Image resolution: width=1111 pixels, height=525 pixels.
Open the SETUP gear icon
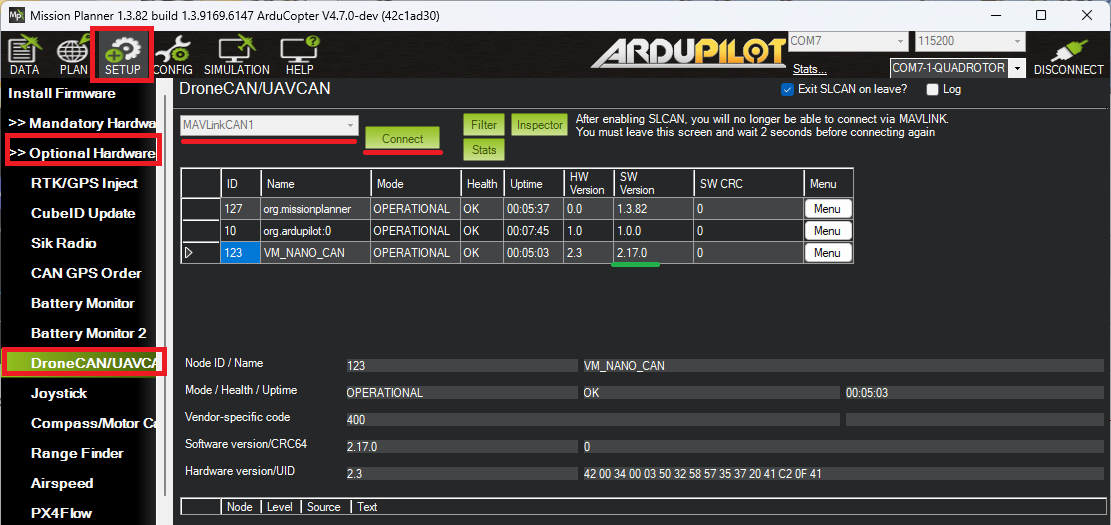pyautogui.click(x=123, y=56)
